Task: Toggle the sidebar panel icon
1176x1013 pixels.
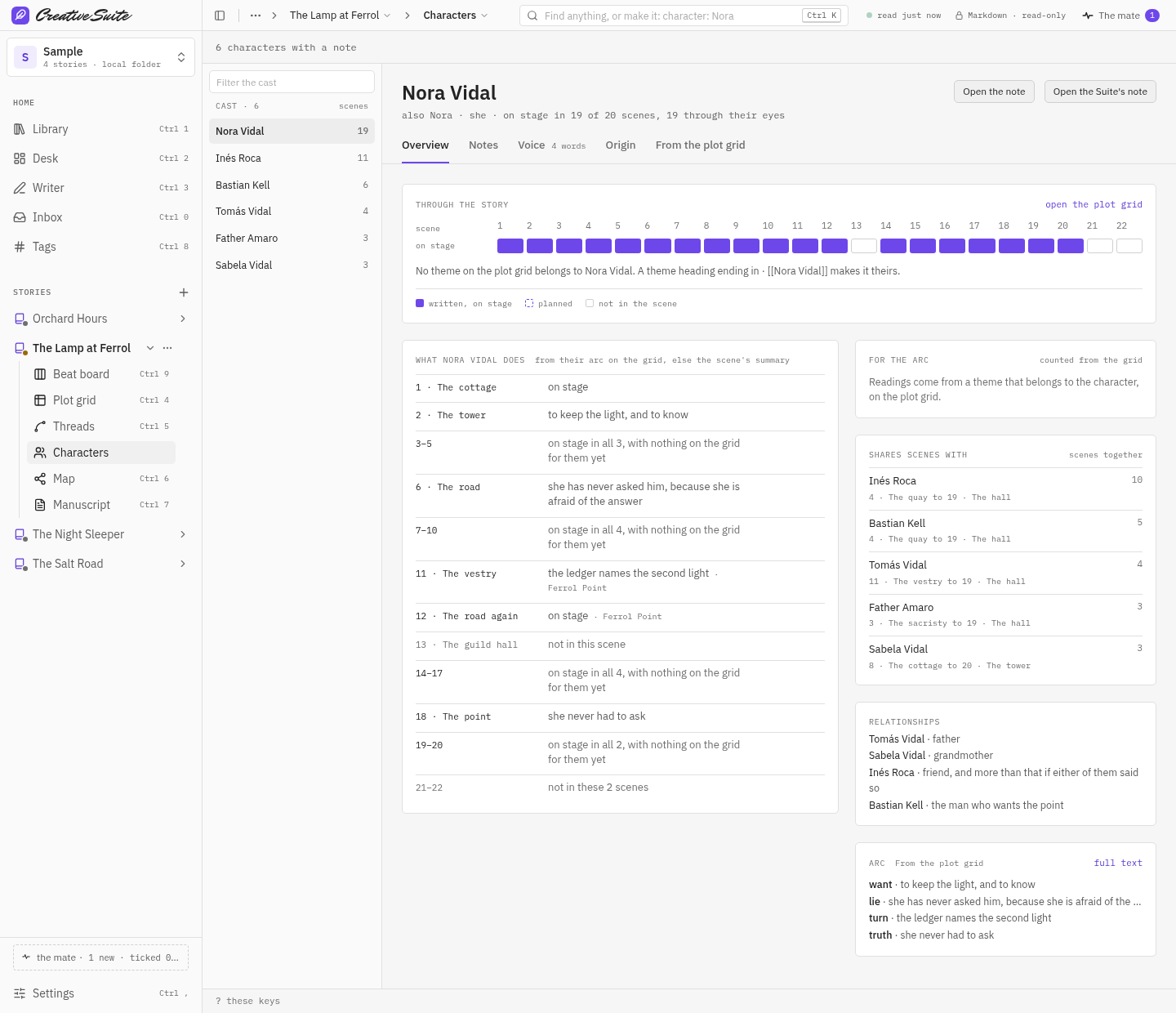Action: (220, 16)
